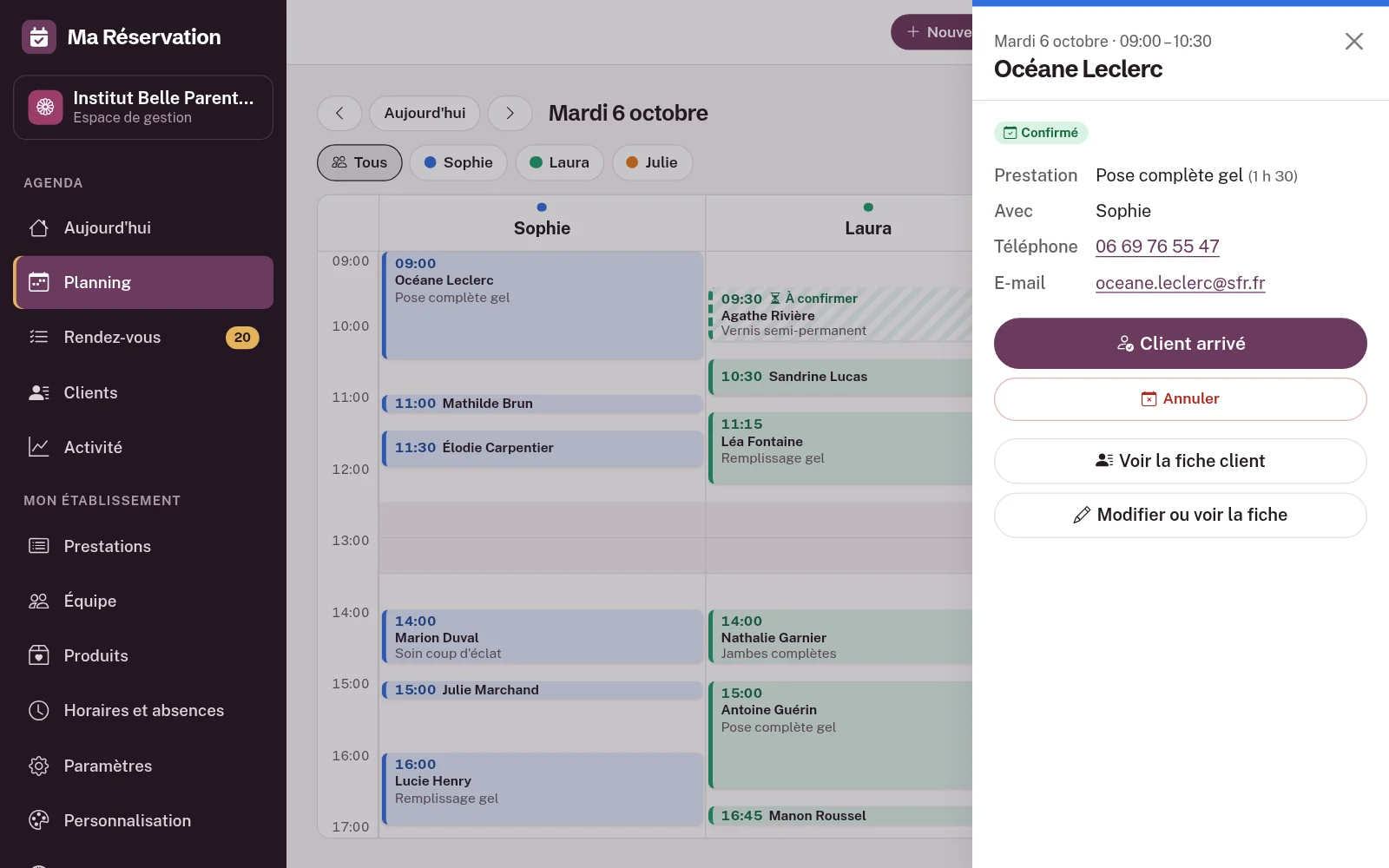Viewport: 1389px width, 868px height.
Task: Open Agathe Rivière à confirmer appointment
Action: (840, 314)
